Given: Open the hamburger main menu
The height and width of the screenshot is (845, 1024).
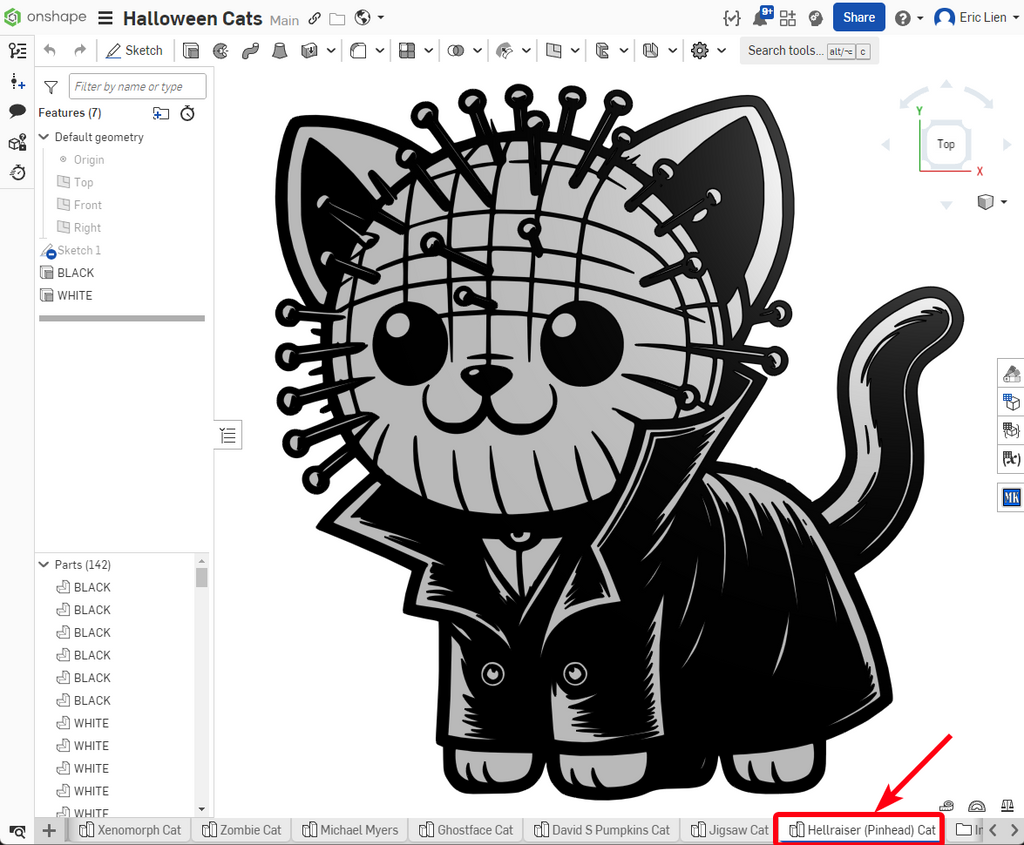Looking at the screenshot, I should 105,18.
